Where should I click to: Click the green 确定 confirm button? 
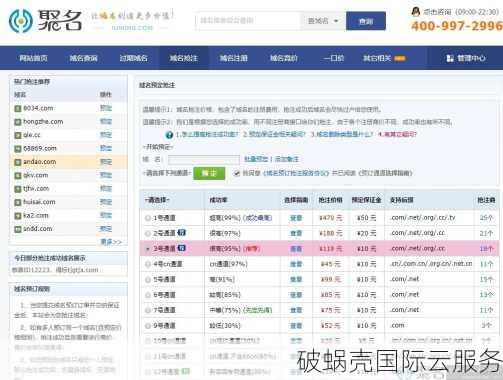(x=209, y=173)
